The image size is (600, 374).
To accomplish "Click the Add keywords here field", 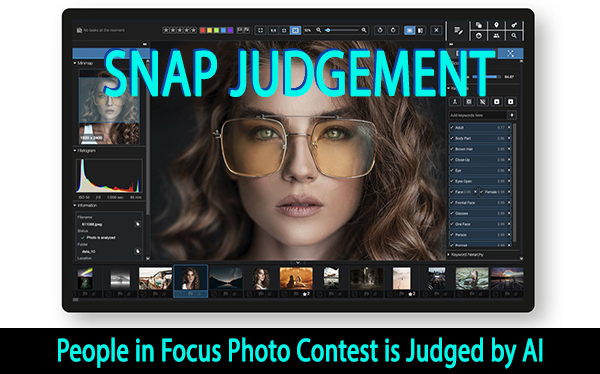I will (x=478, y=115).
